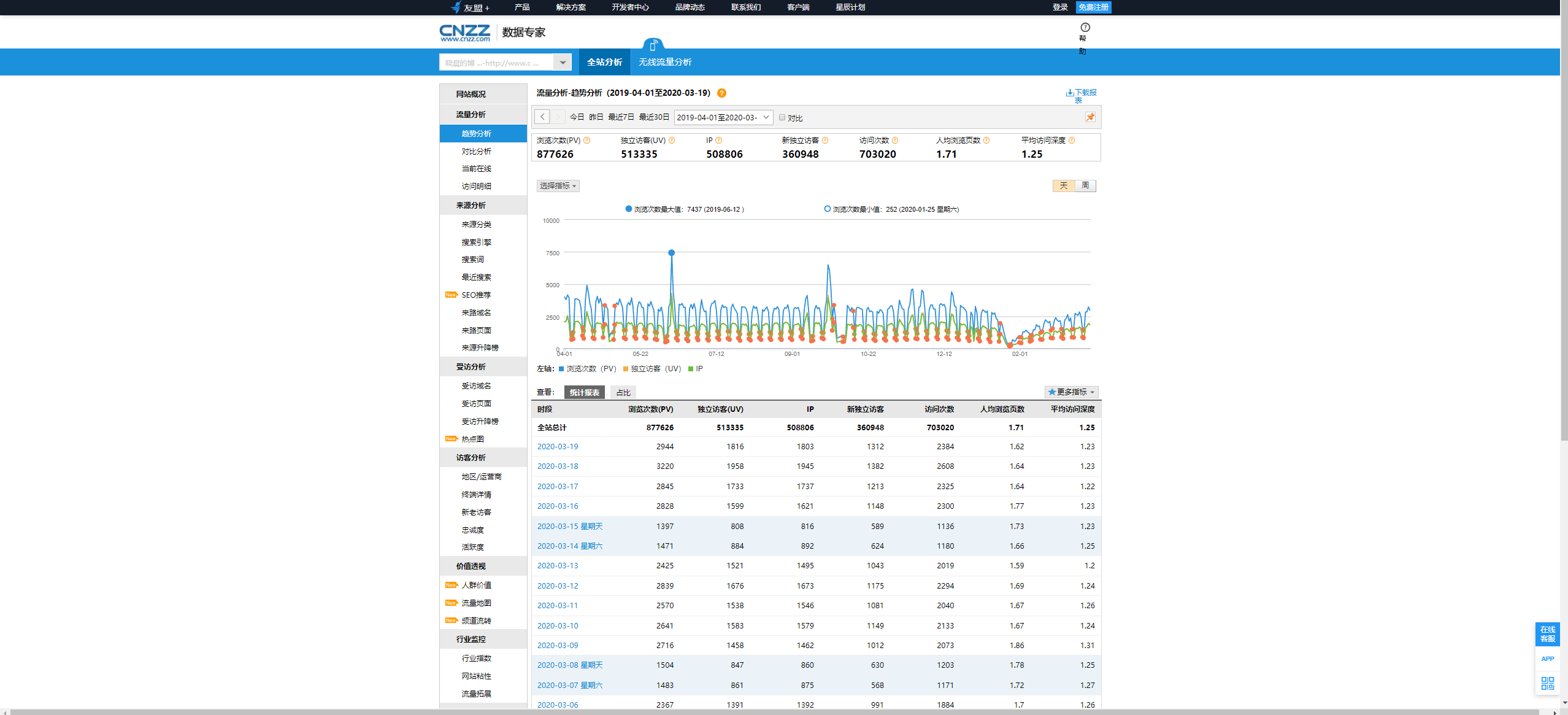Open 搜索引擎 in the sidebar

click(x=477, y=242)
